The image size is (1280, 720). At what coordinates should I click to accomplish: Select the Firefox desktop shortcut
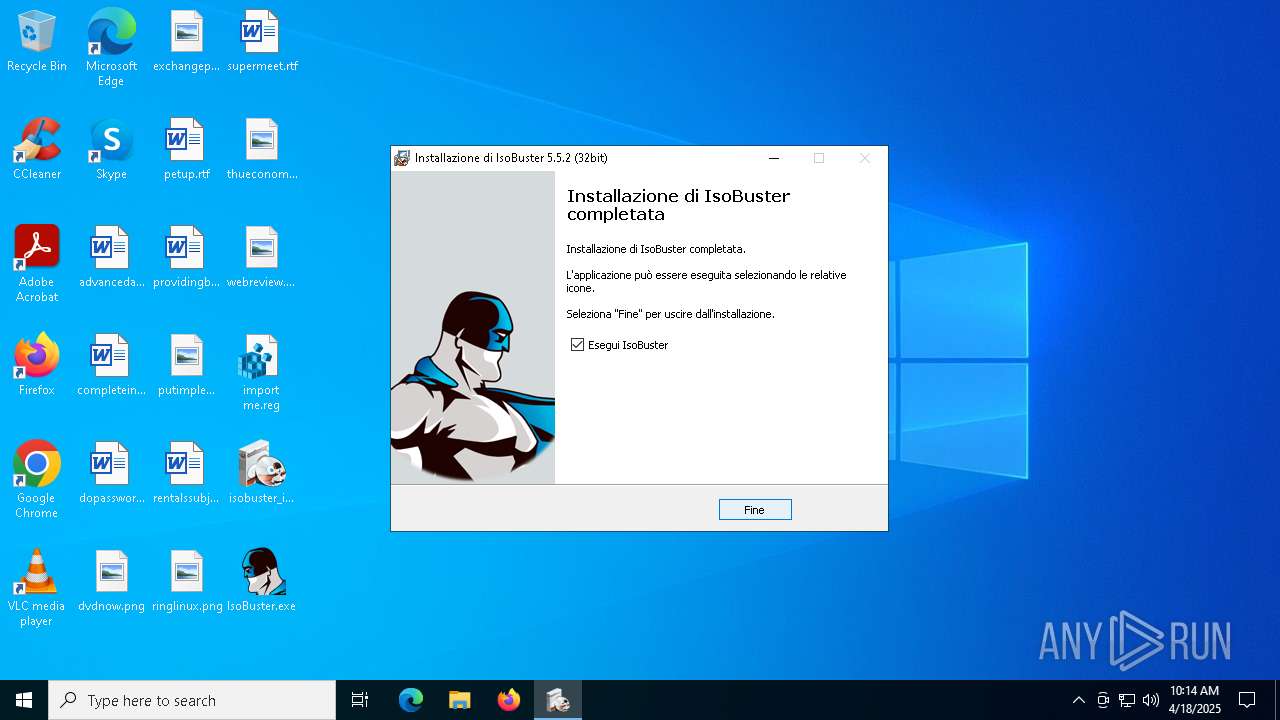[37, 366]
